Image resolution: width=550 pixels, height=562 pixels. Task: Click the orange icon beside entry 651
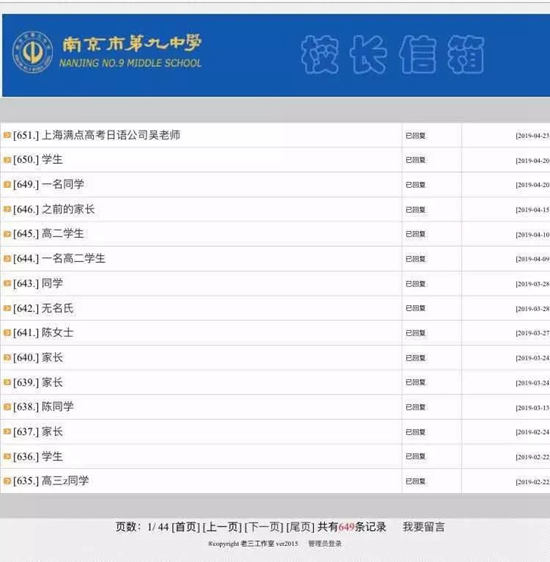[x=7, y=135]
